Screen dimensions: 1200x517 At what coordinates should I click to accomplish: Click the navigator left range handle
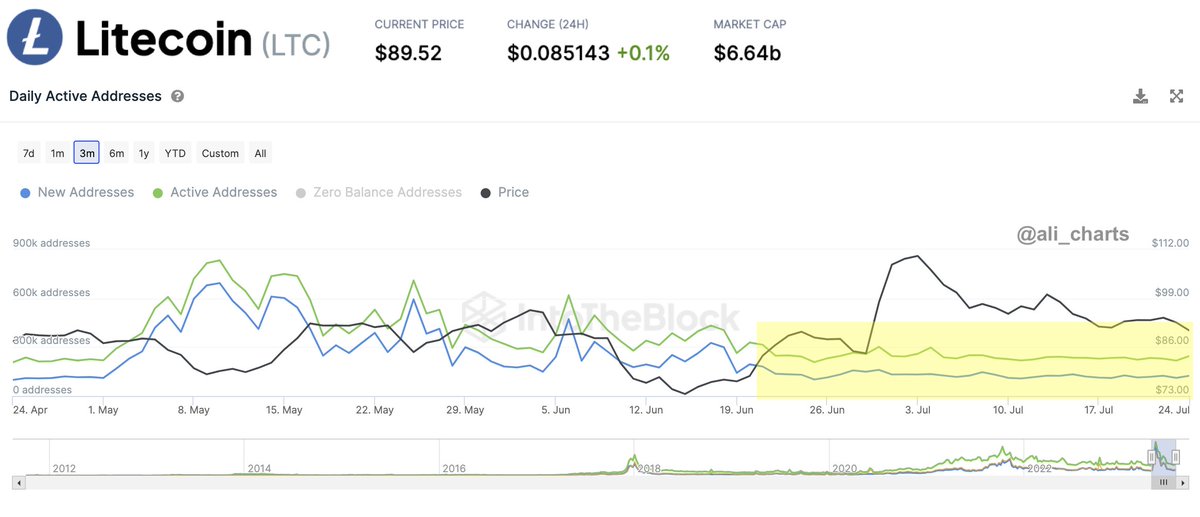[1151, 457]
